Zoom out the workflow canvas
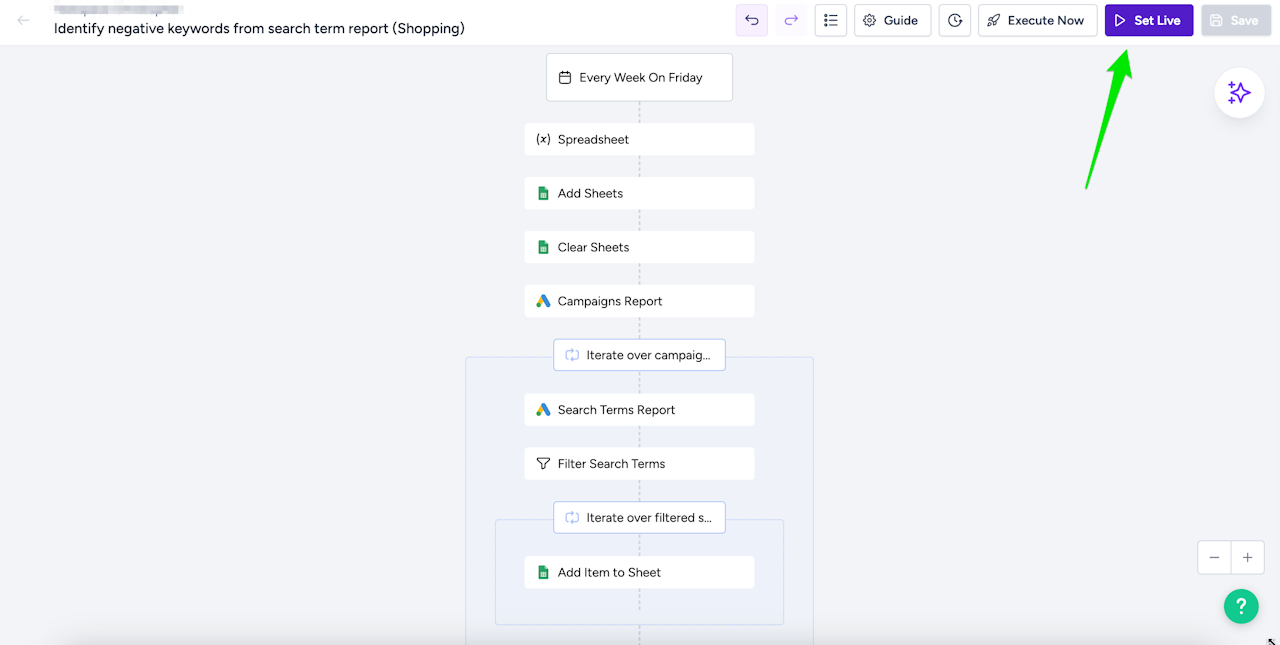 [1214, 557]
